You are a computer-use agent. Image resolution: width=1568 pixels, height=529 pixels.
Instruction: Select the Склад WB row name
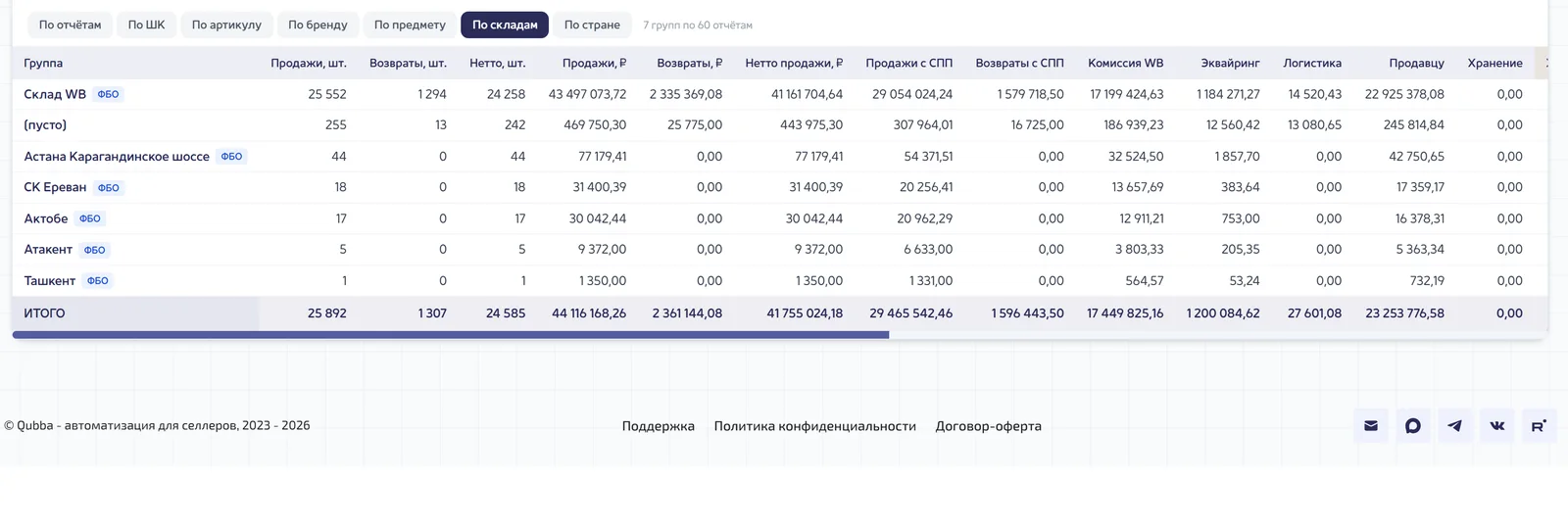coord(55,94)
